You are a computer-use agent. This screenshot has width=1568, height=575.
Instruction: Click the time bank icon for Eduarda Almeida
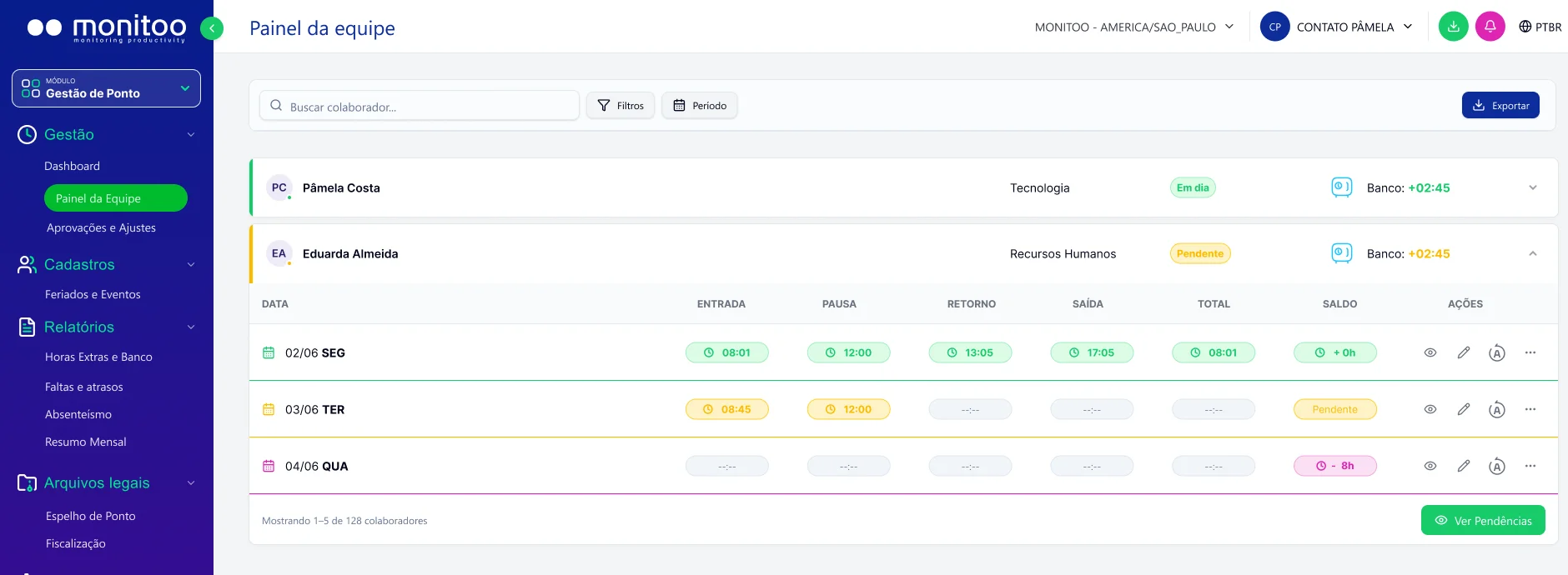(x=1342, y=253)
